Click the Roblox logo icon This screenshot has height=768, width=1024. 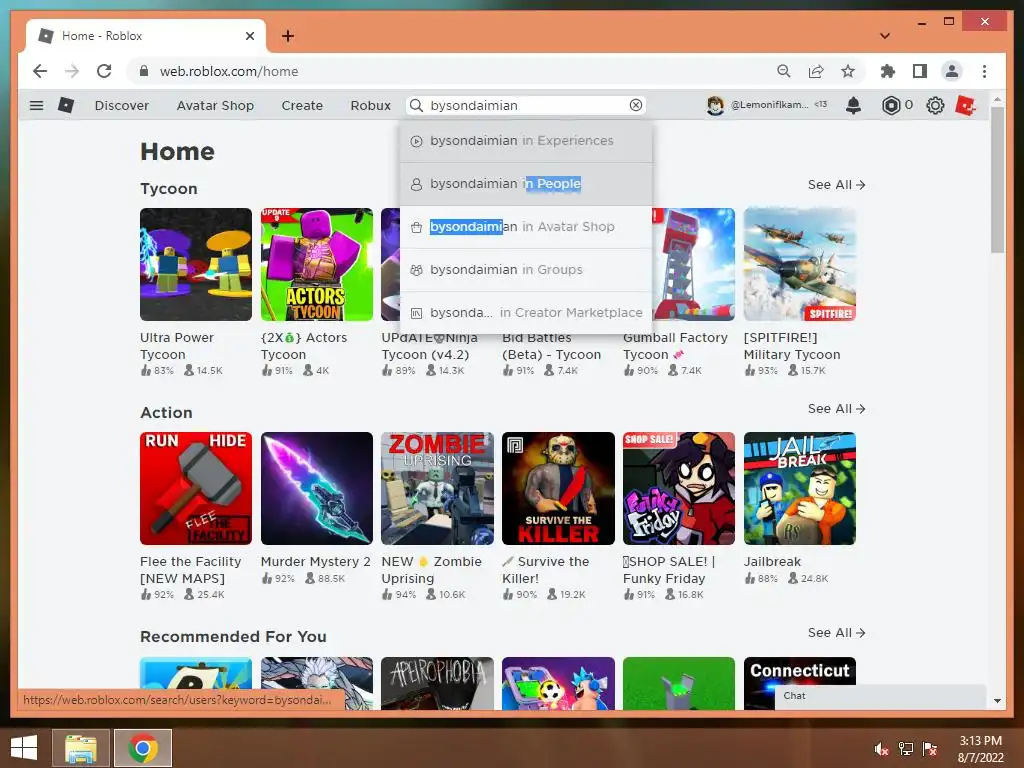tap(66, 105)
